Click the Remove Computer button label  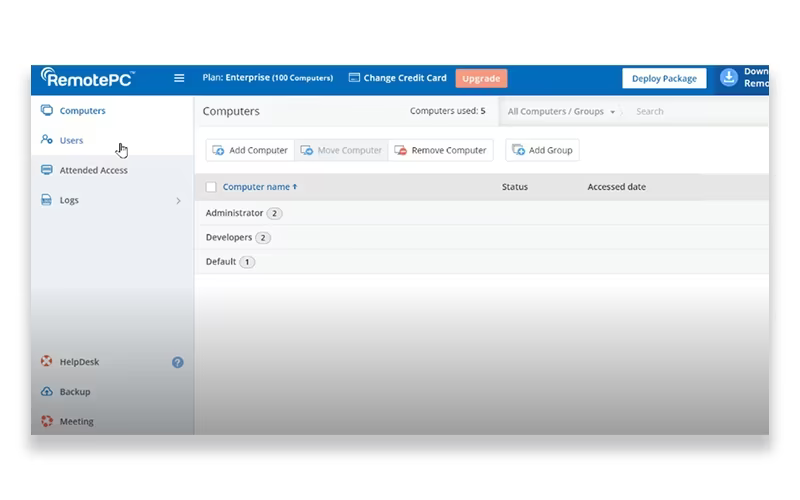(449, 151)
